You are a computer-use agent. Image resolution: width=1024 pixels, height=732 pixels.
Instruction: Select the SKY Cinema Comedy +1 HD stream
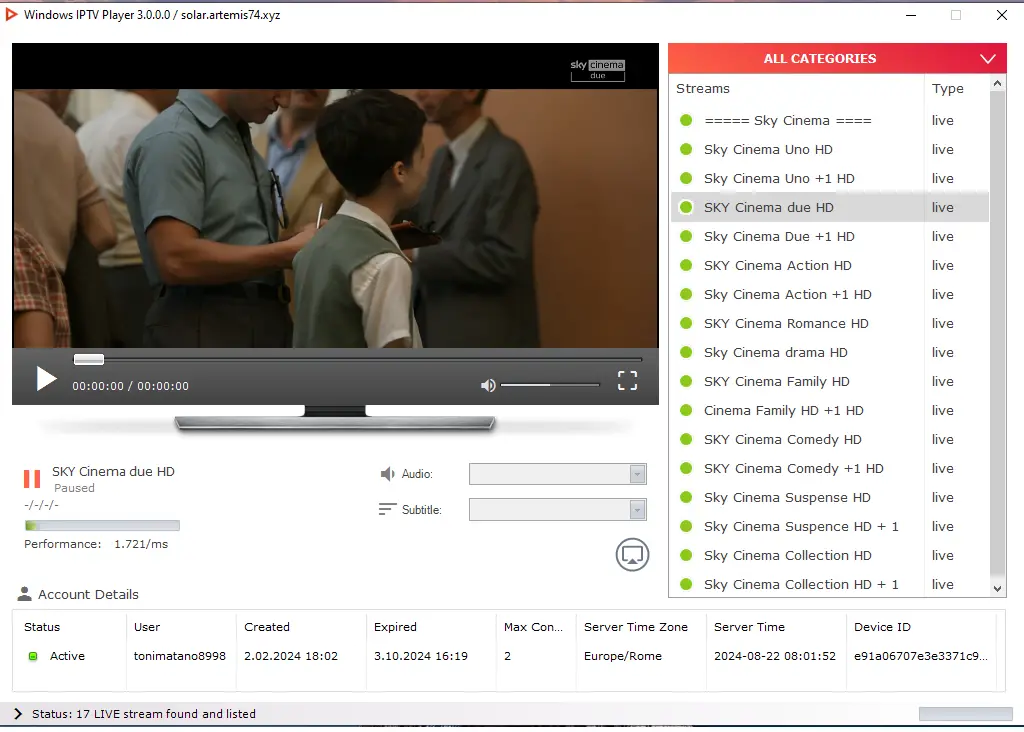point(829,468)
